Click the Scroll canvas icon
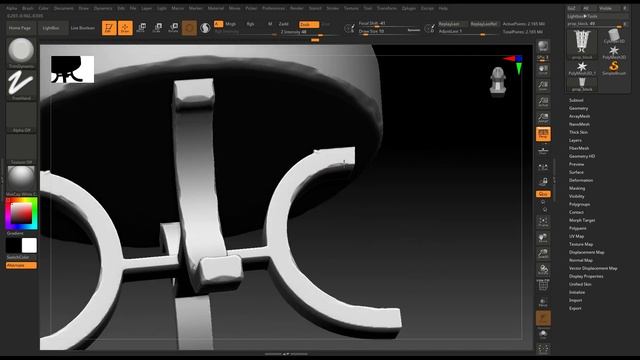Viewport: 640px width, 360px height. pyautogui.click(x=543, y=69)
